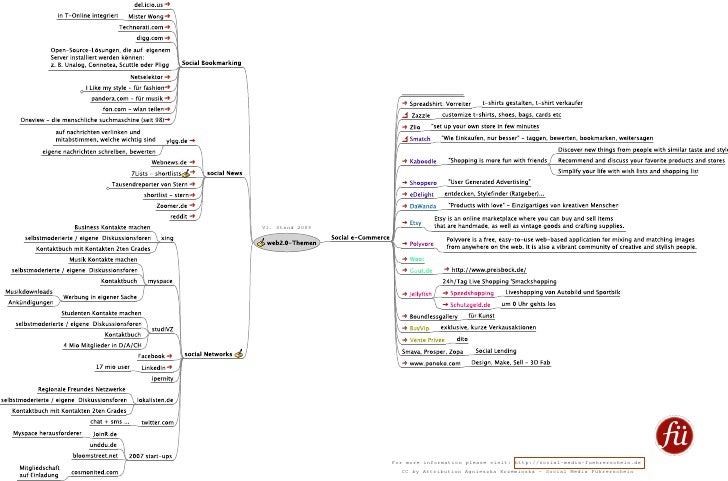Select the JoinR.de entry

tap(105, 434)
